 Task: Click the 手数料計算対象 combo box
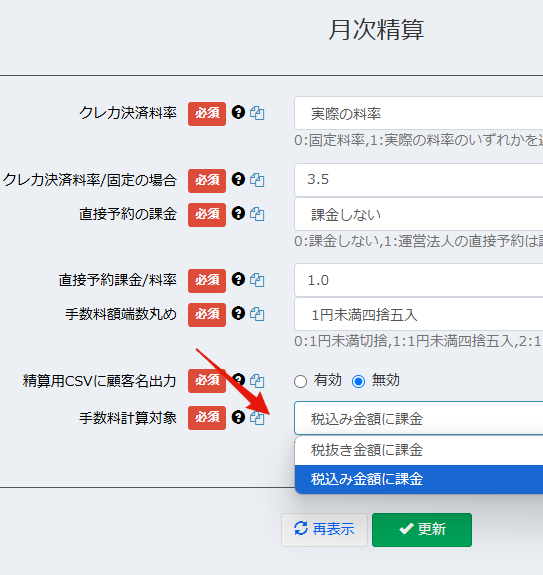pos(418,418)
